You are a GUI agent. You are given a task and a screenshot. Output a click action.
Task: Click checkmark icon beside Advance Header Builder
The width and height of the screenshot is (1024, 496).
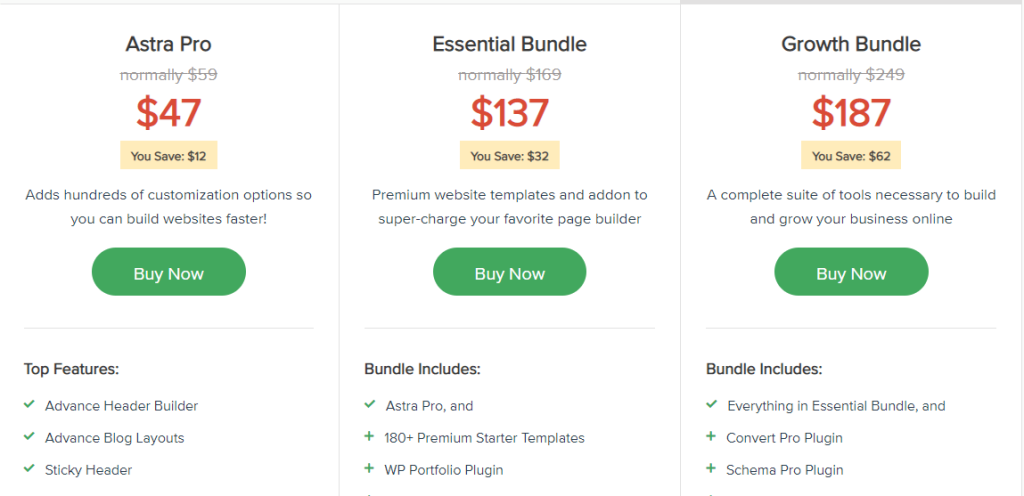pyautogui.click(x=29, y=405)
